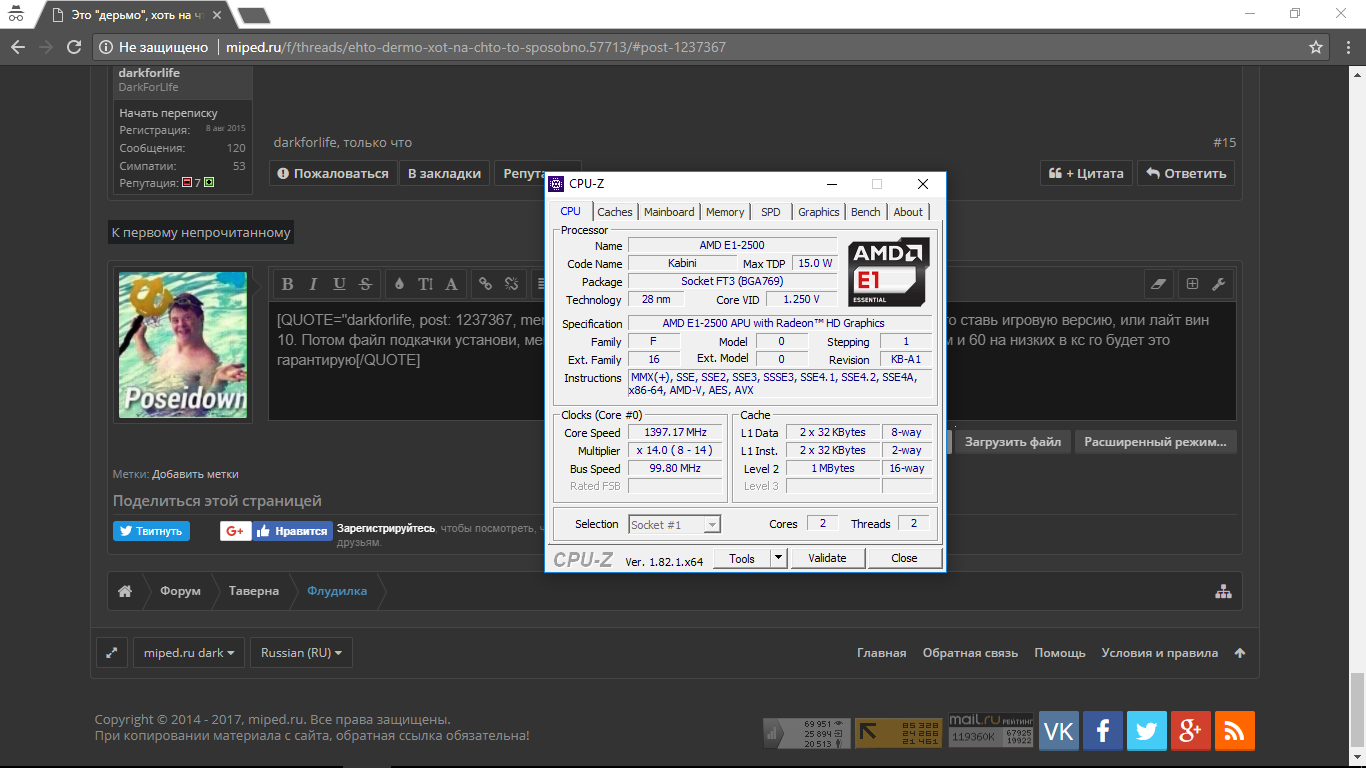
Task: Click the wrench BB-code mode icon
Action: [1218, 284]
